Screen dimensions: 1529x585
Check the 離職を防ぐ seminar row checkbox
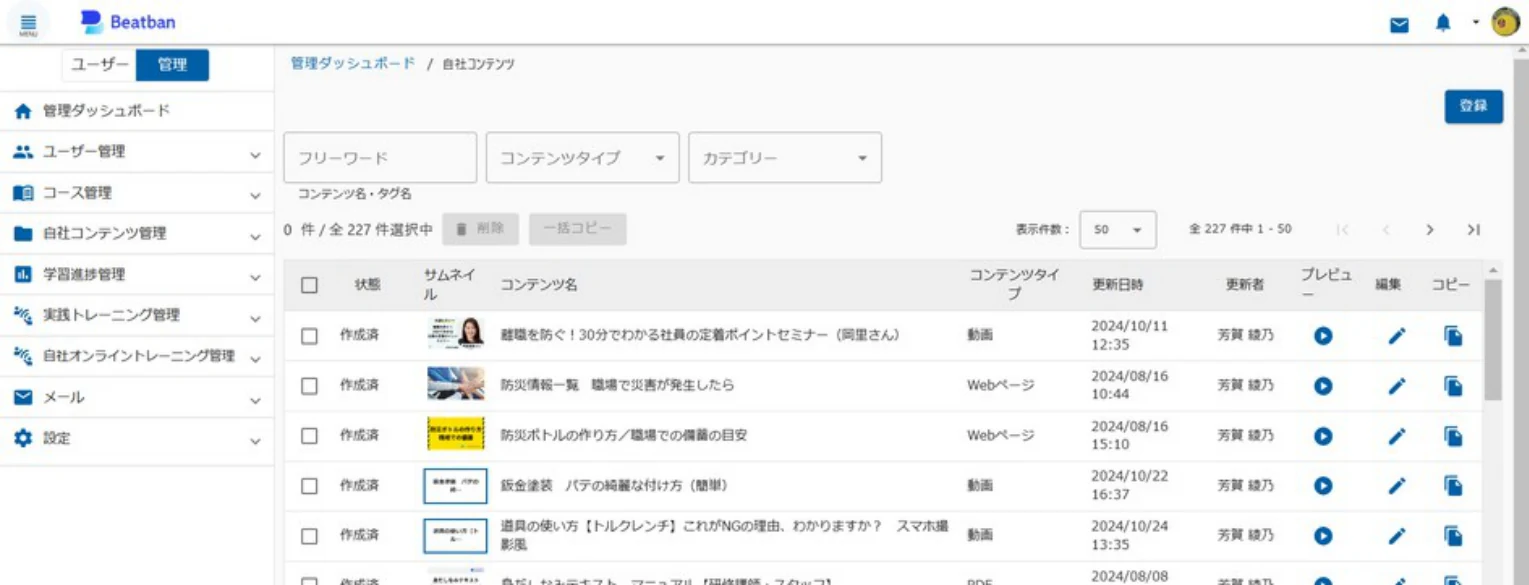point(309,336)
